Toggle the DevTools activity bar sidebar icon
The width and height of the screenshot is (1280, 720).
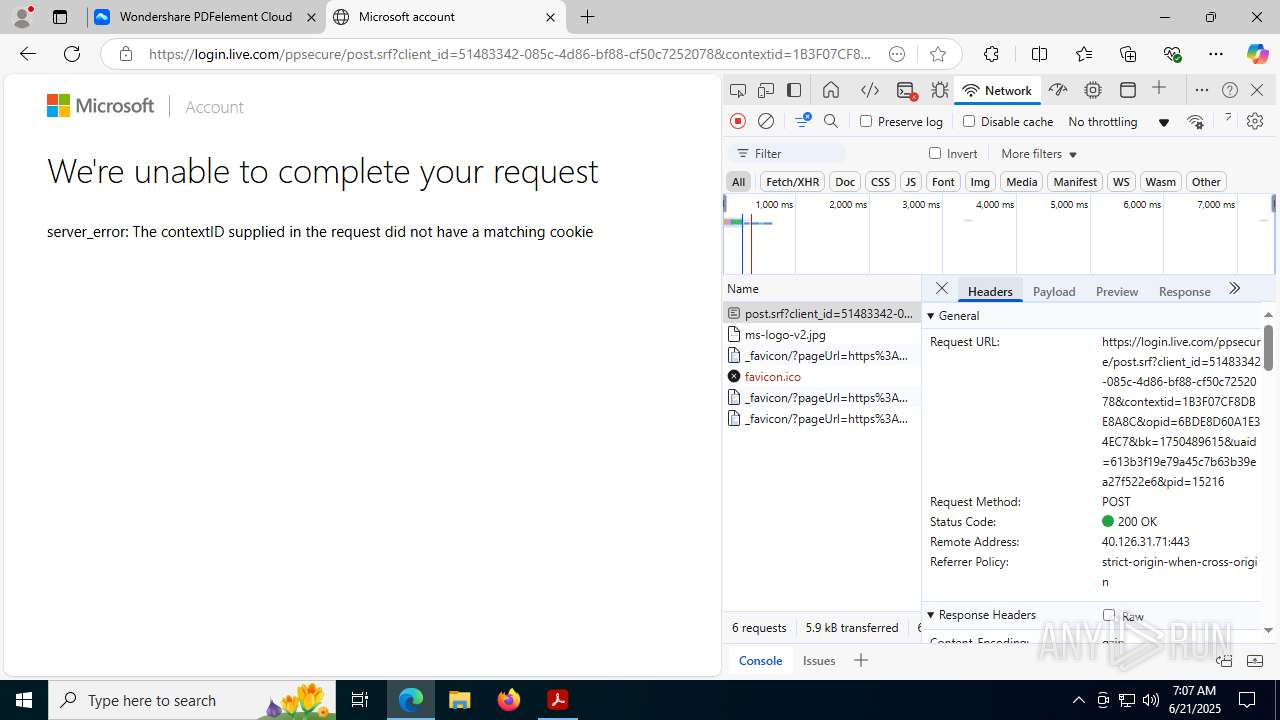click(x=794, y=90)
